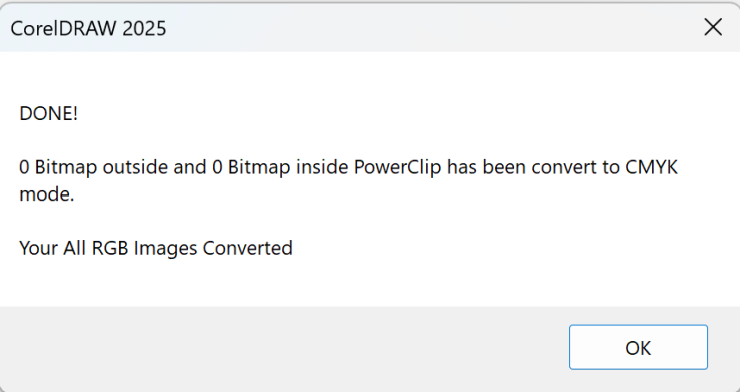Click the OK button to dismiss dialog
740x392 pixels.
click(638, 347)
